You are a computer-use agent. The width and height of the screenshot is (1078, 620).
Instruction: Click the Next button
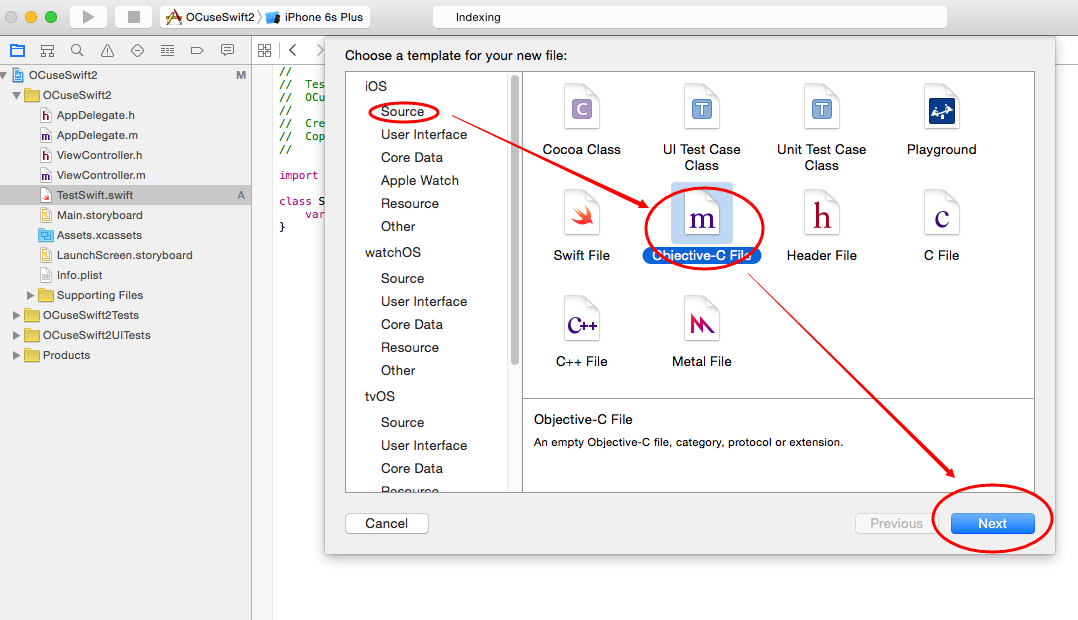click(992, 523)
